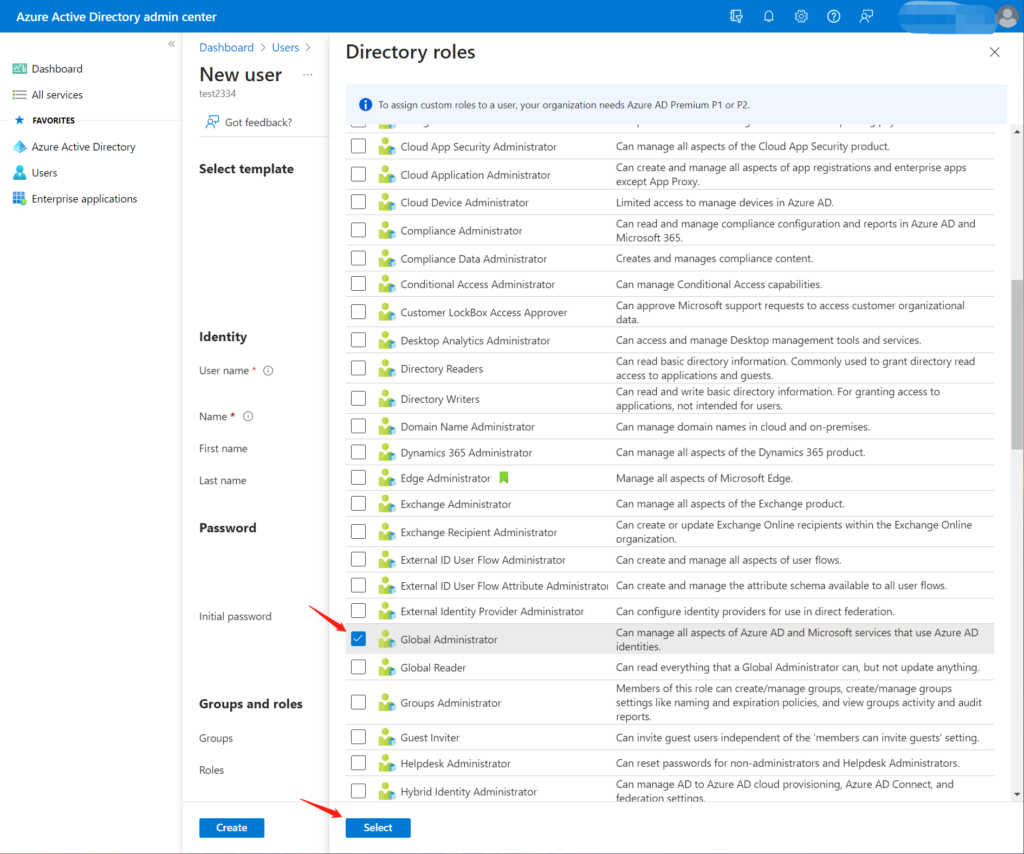The width and height of the screenshot is (1024, 854).
Task: Select the Compliance Data Administrator role name
Action: point(473,259)
